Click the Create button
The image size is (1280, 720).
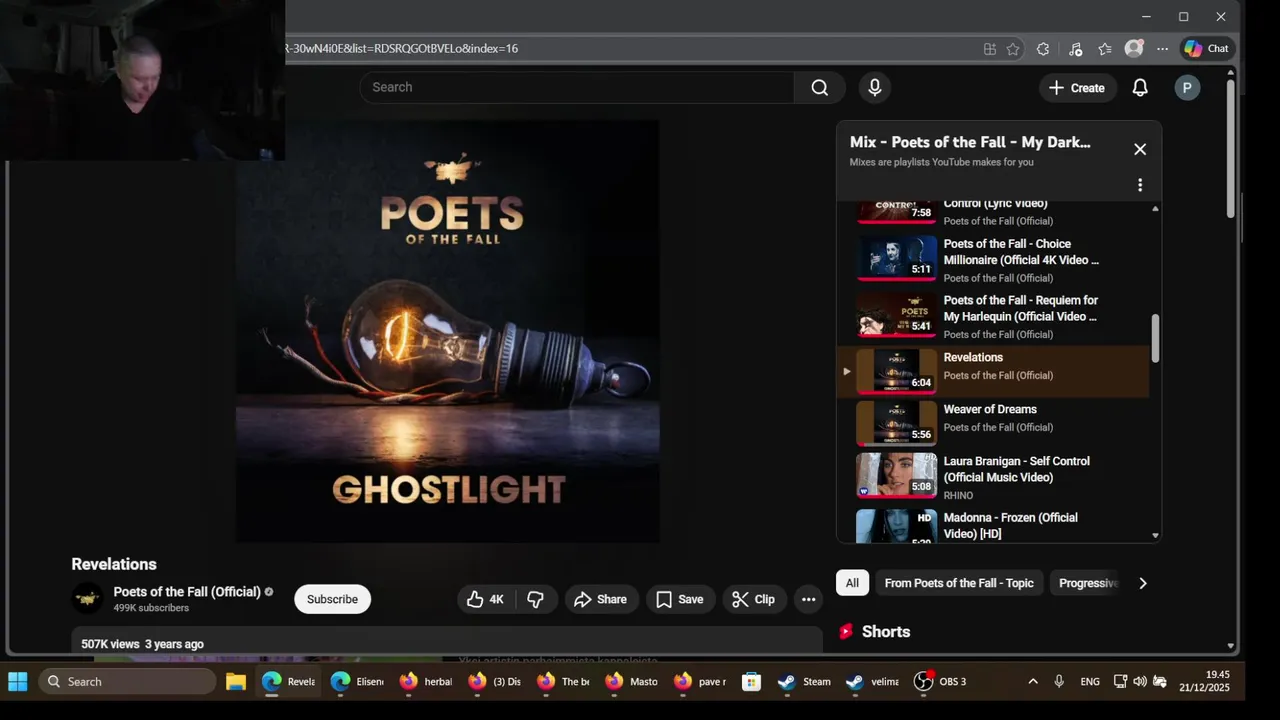click(1077, 88)
